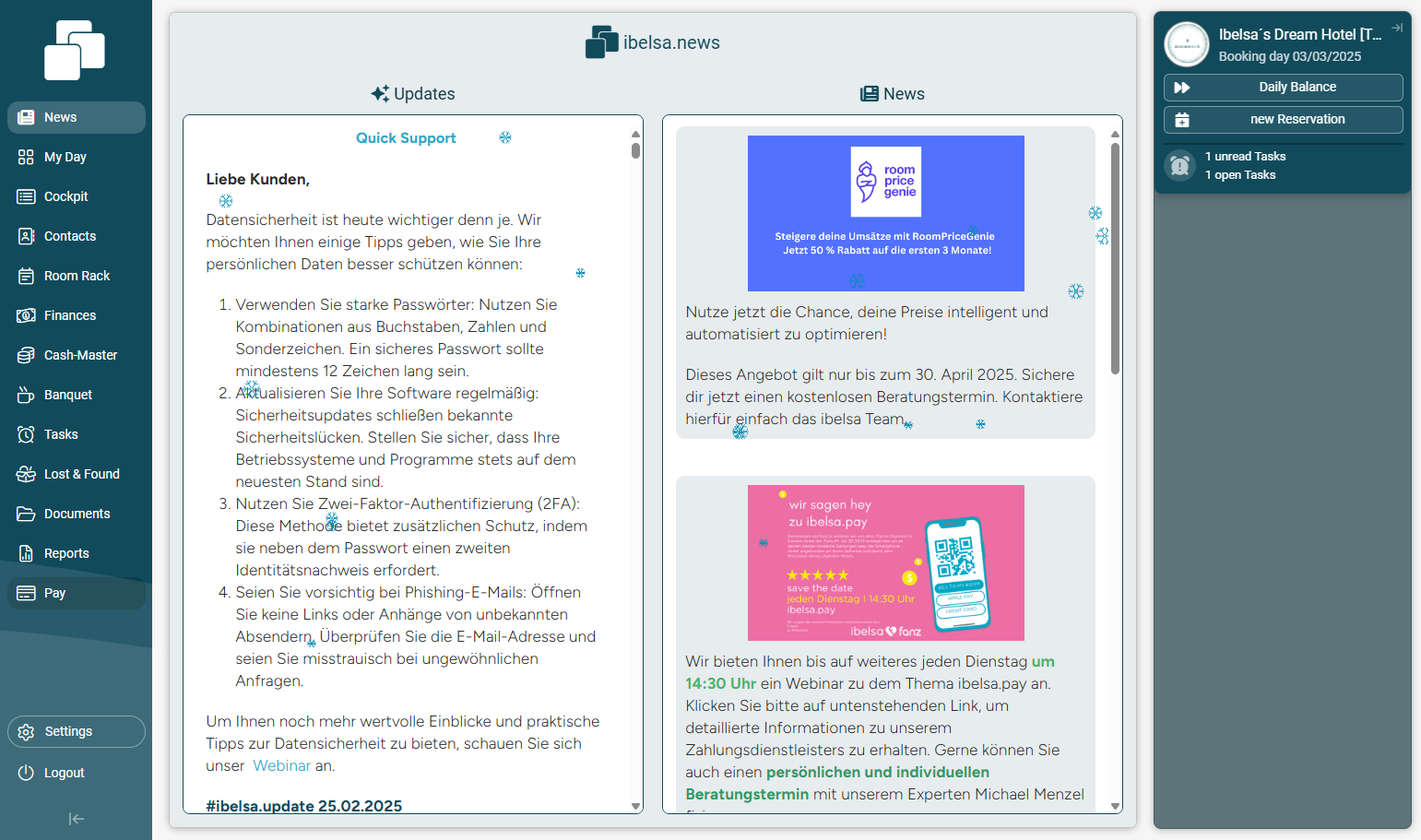This screenshot has width=1421, height=840.
Task: Click 'persönlichen und individuellen Beratungstermin' text
Action: 837,783
